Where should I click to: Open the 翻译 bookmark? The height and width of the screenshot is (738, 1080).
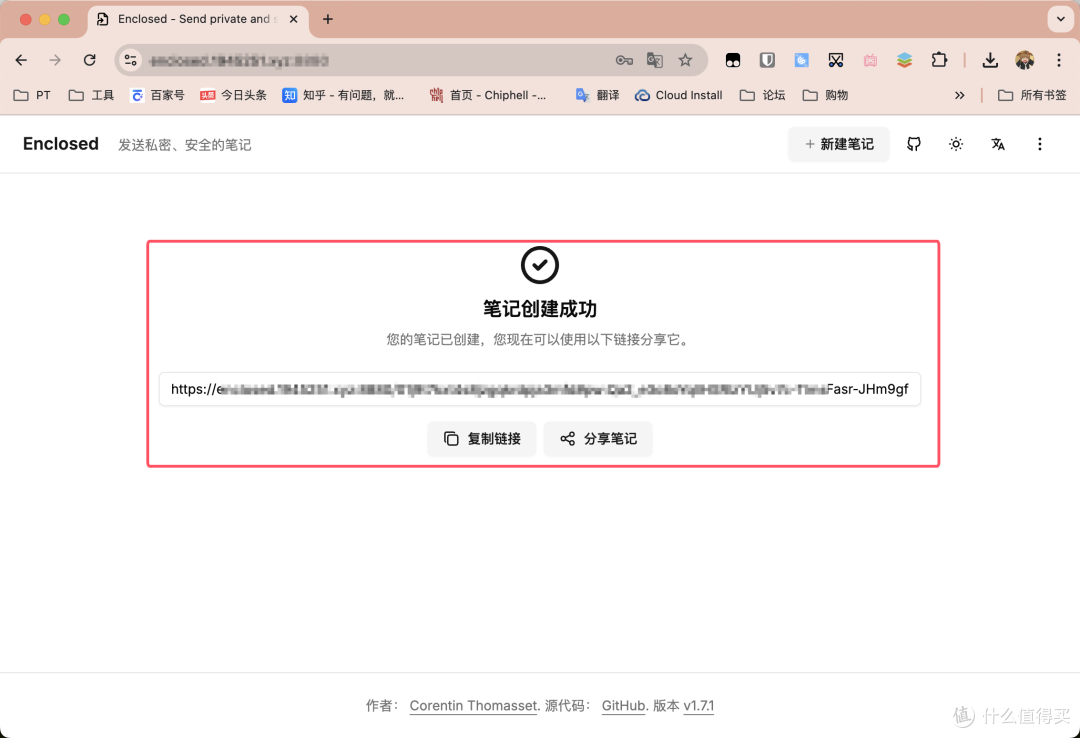click(x=597, y=95)
